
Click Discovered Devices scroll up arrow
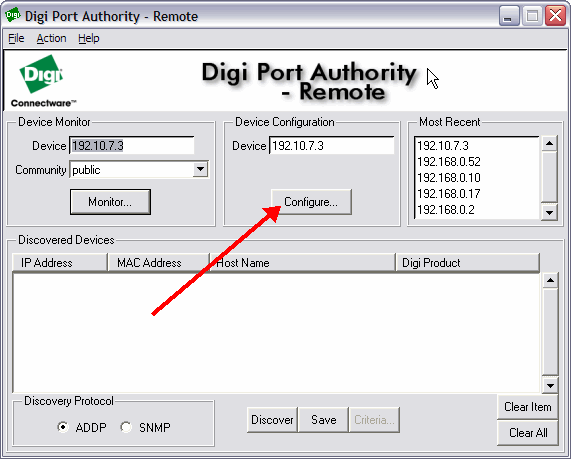[550, 280]
